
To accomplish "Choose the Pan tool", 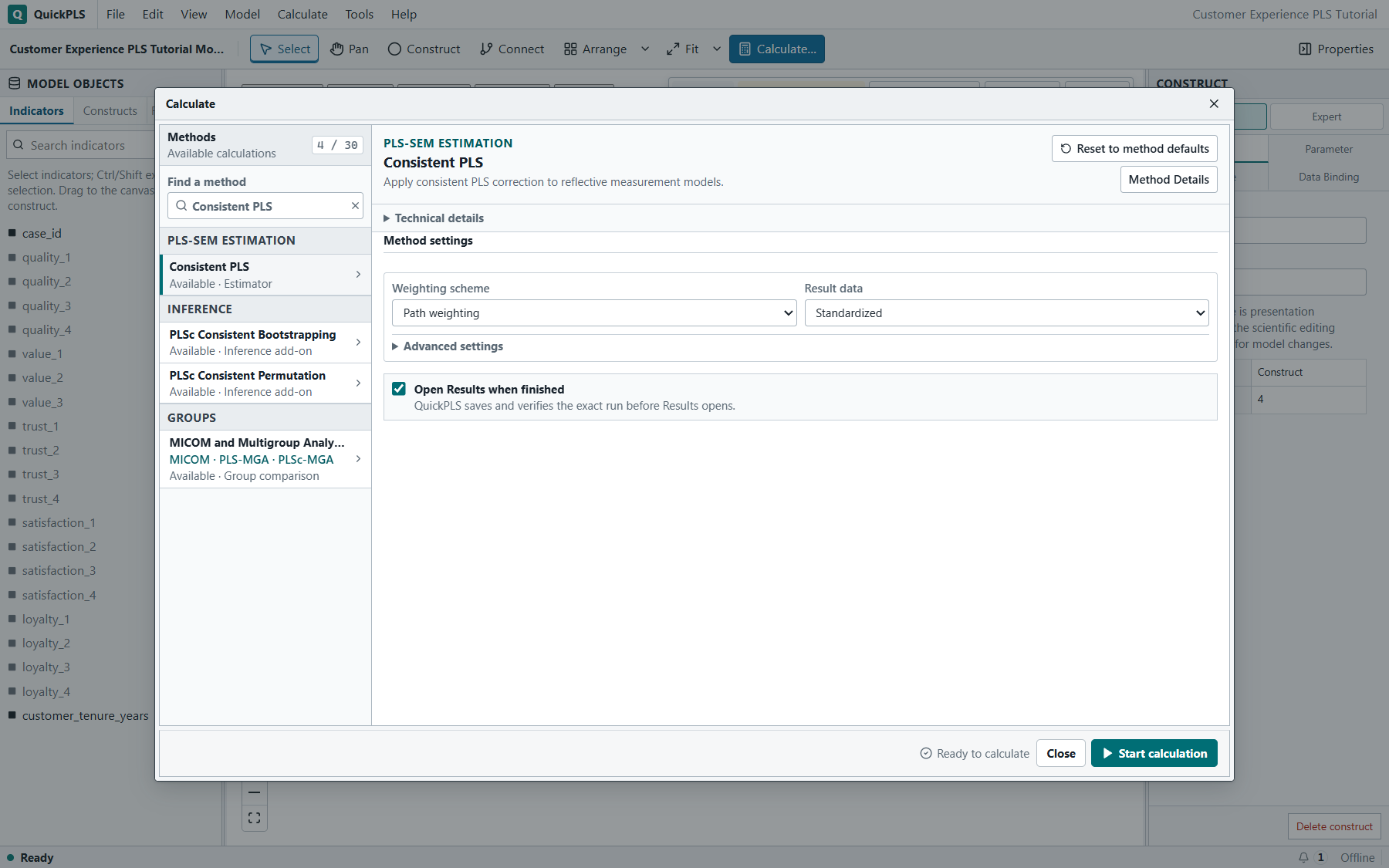I will click(x=350, y=49).
